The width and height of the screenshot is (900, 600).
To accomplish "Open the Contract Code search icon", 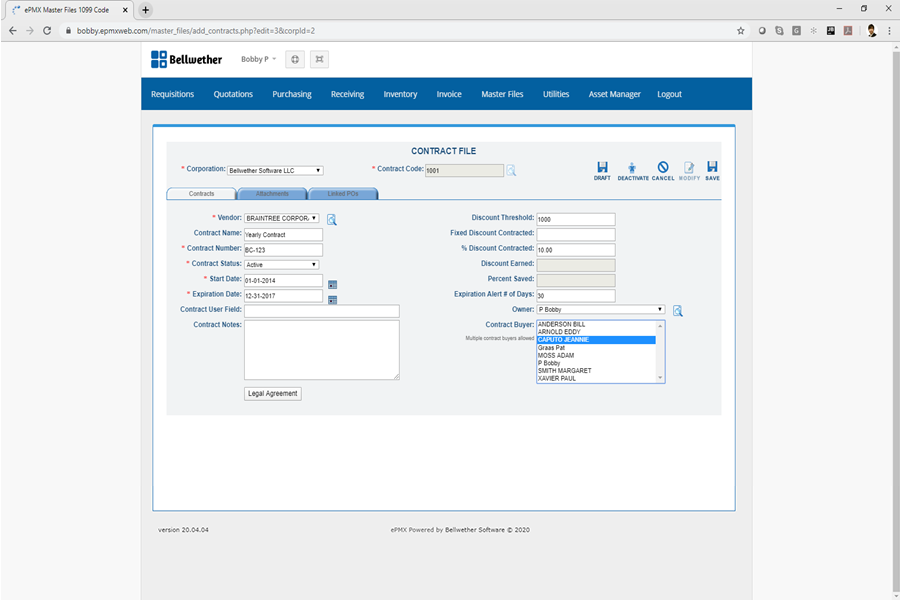I will click(511, 171).
